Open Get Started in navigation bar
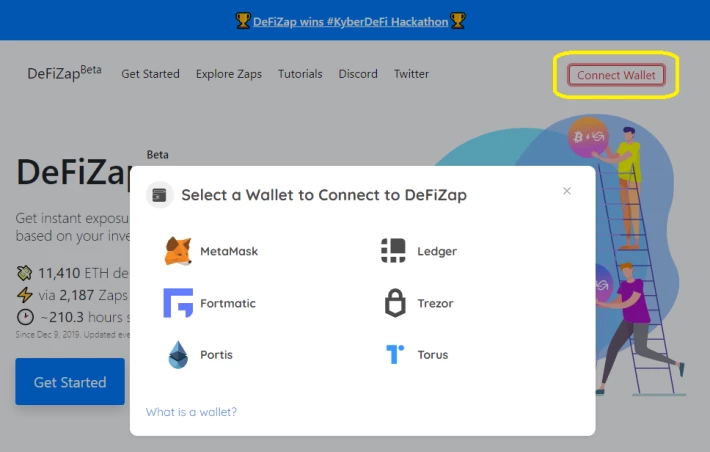Image resolution: width=710 pixels, height=452 pixels. coord(150,74)
